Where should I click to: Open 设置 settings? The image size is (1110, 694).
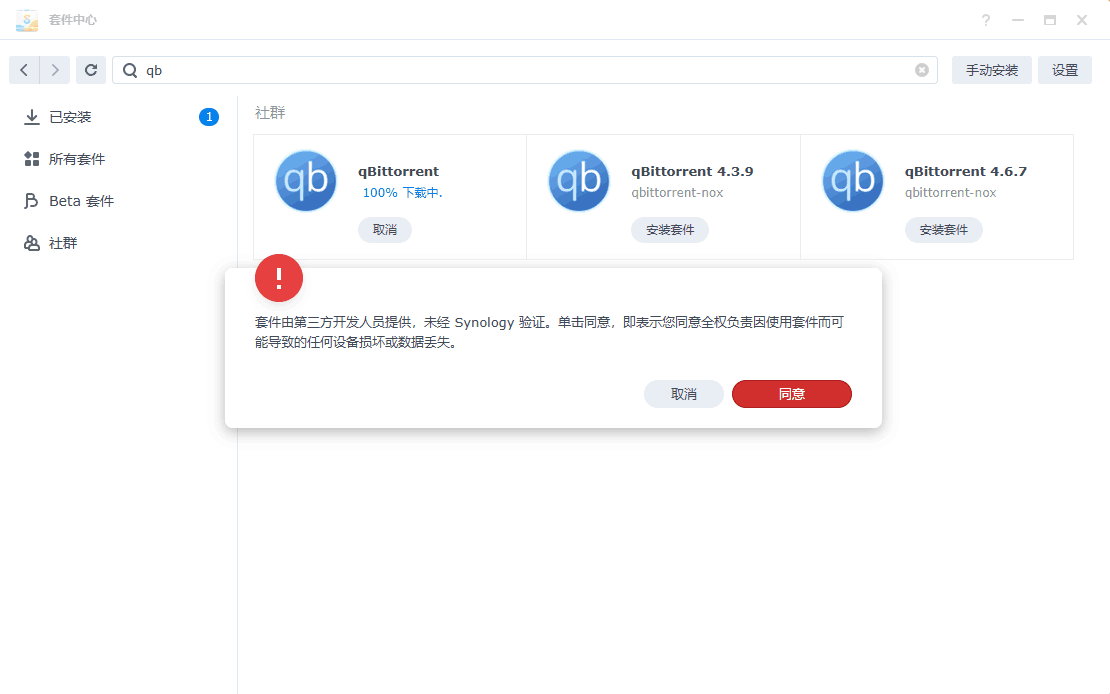1065,70
